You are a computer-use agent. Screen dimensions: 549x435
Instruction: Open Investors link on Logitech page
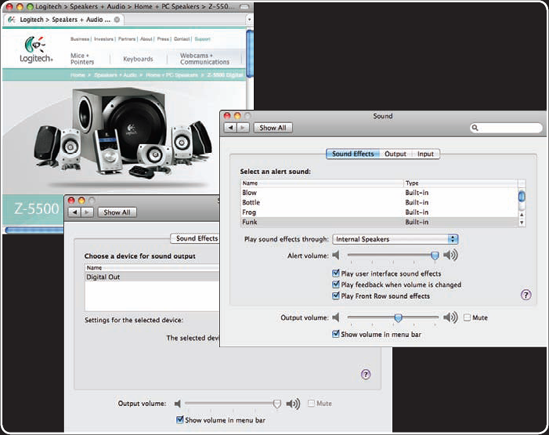coord(104,39)
